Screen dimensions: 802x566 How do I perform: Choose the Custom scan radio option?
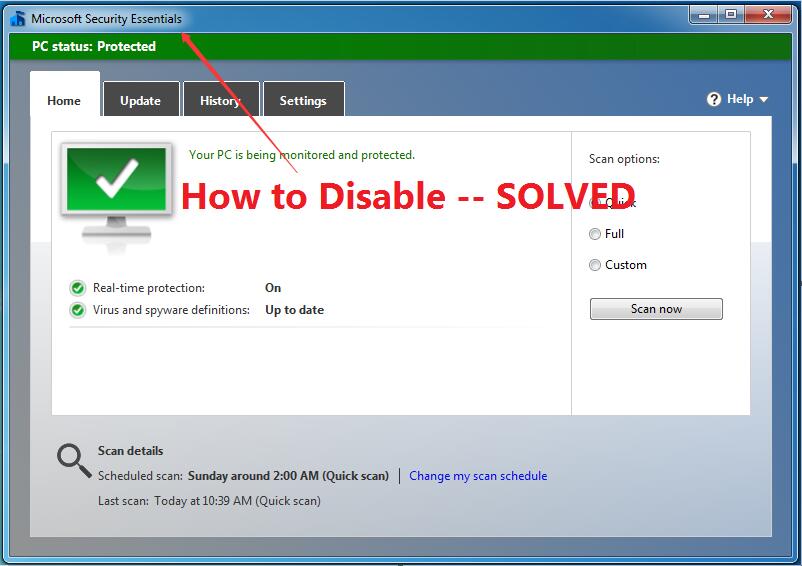595,265
